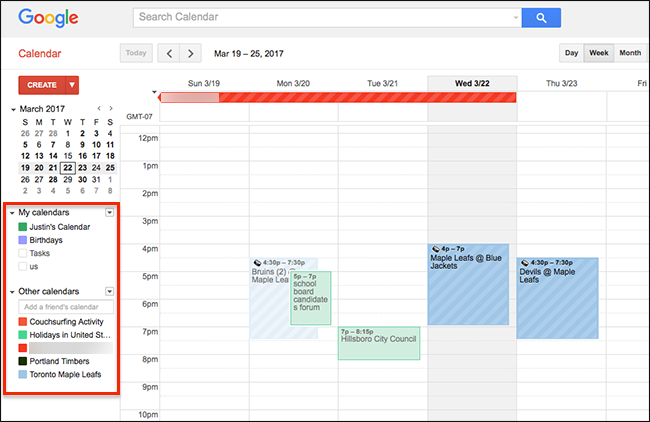Viewport: 650px width, 422px height.
Task: Toggle the 'us' calendar checkbox
Action: point(22,266)
